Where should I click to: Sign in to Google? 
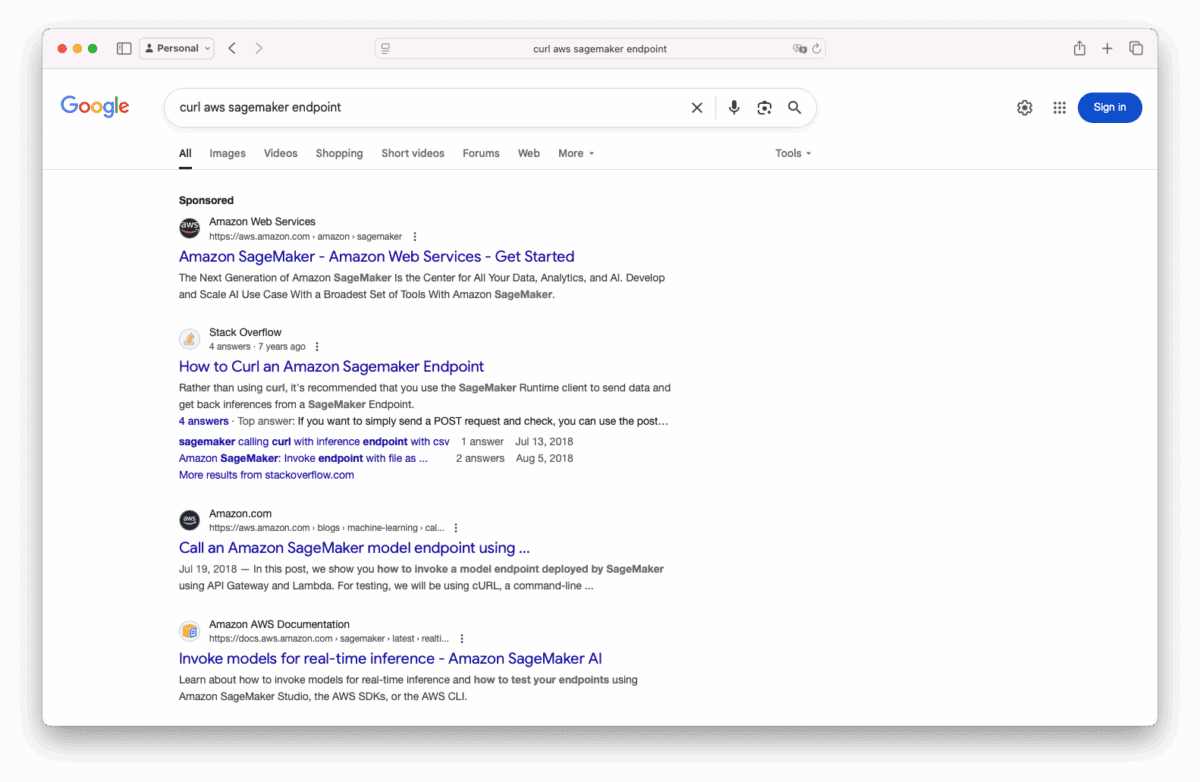(1109, 107)
